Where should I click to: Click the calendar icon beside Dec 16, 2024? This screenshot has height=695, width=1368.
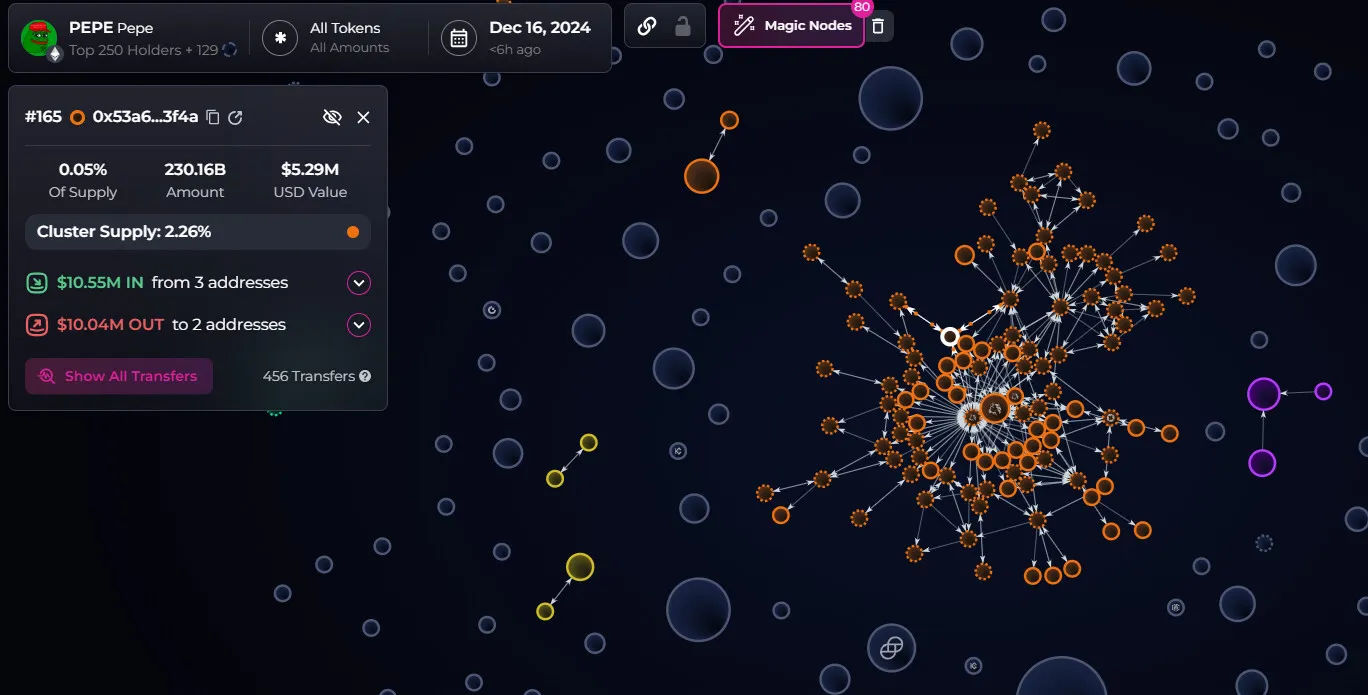click(458, 38)
